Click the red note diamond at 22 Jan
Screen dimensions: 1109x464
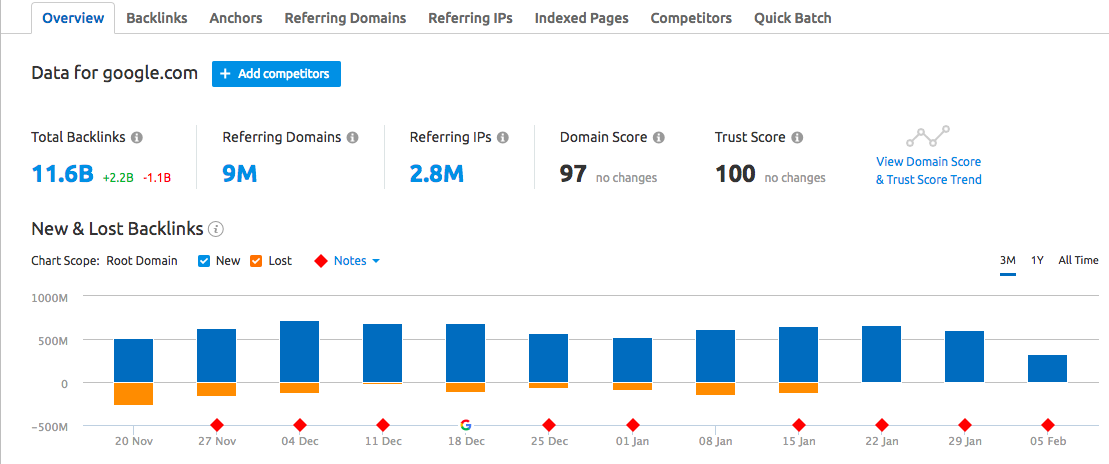pyautogui.click(x=882, y=425)
